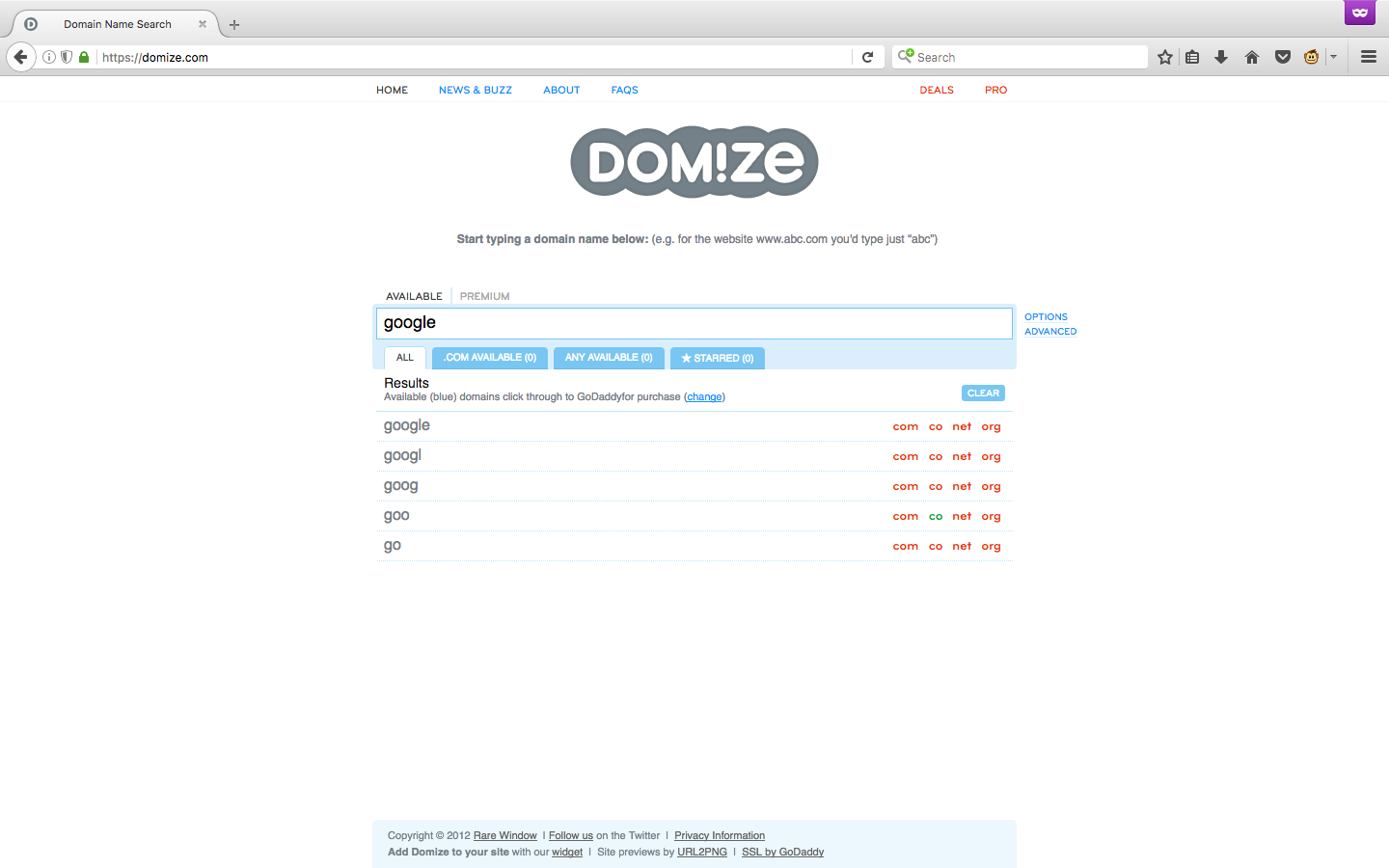This screenshot has height=868, width=1389.
Task: Click the browser URL address field
Action: 473,57
